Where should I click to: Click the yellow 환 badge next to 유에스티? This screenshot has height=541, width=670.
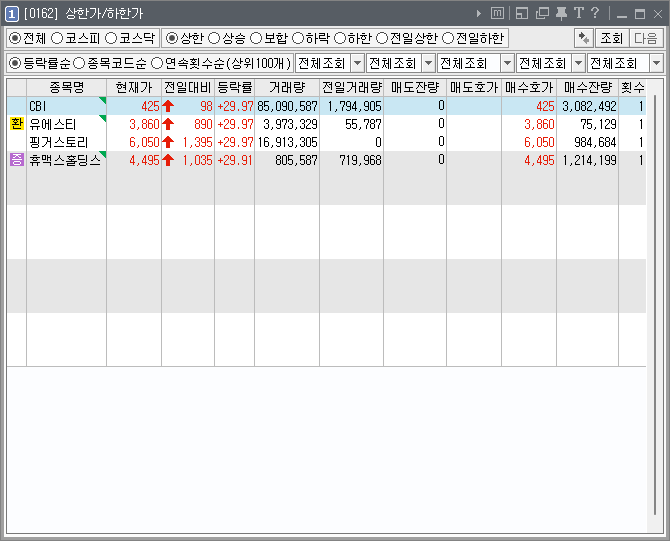point(17,124)
